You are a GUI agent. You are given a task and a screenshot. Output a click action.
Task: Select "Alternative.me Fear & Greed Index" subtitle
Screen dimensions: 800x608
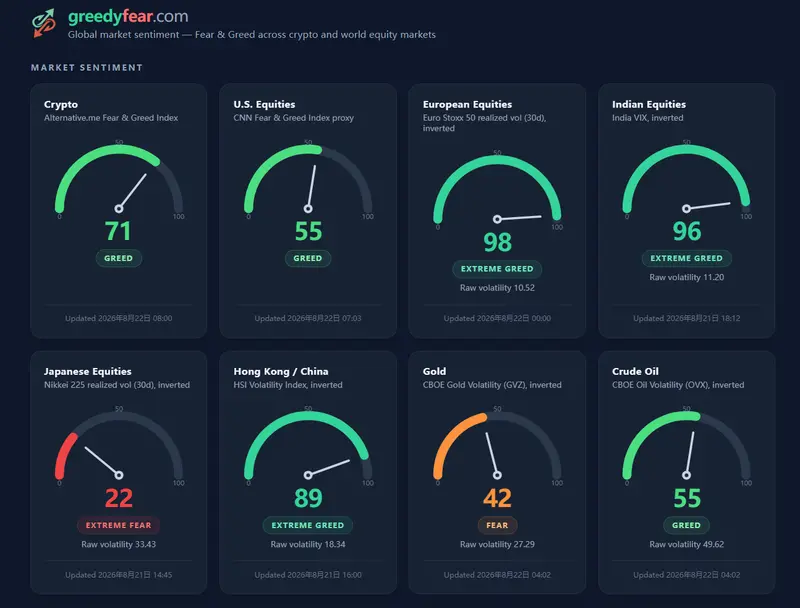(111, 118)
